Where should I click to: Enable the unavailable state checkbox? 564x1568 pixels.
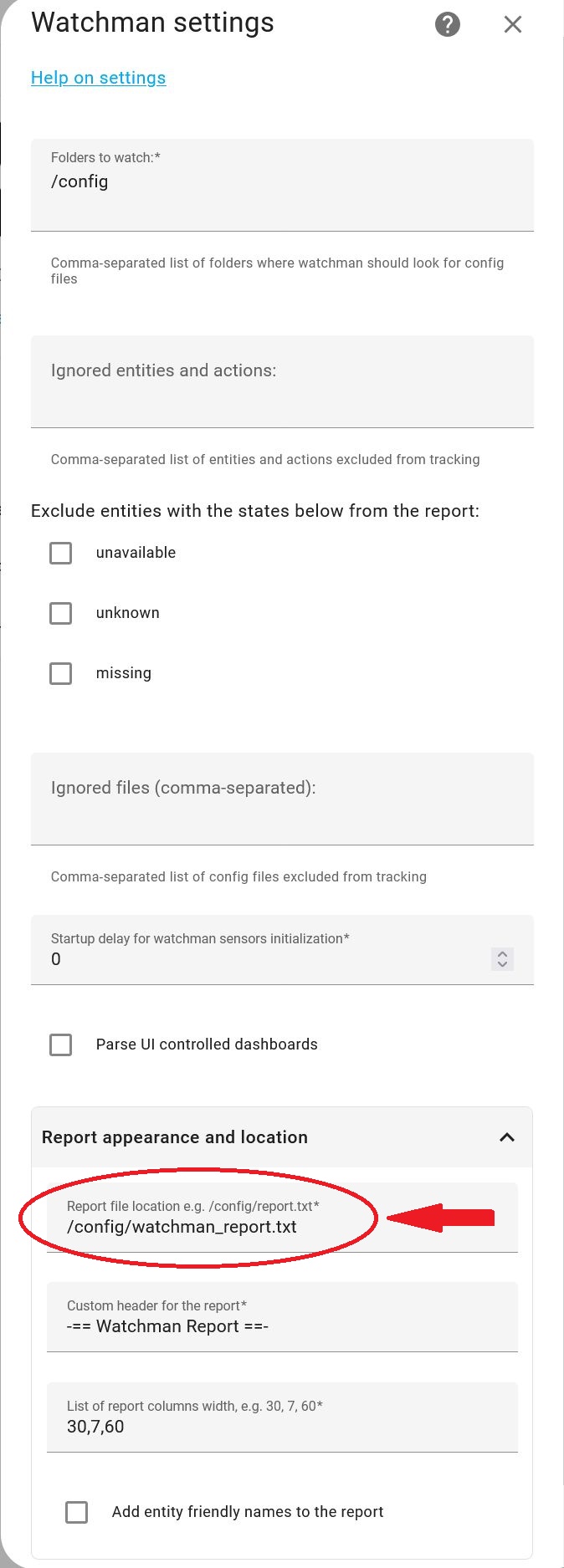(x=60, y=553)
